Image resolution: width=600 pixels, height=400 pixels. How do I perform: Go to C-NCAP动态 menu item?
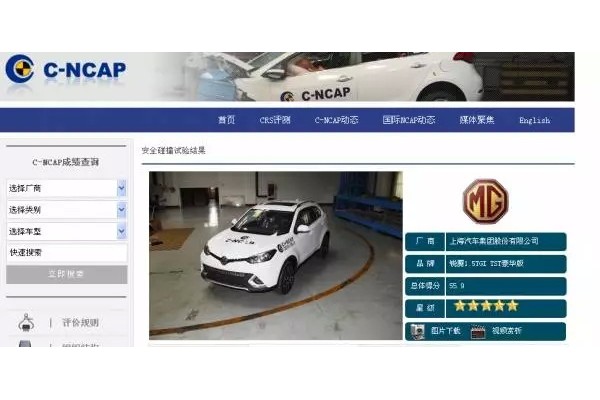(336, 120)
